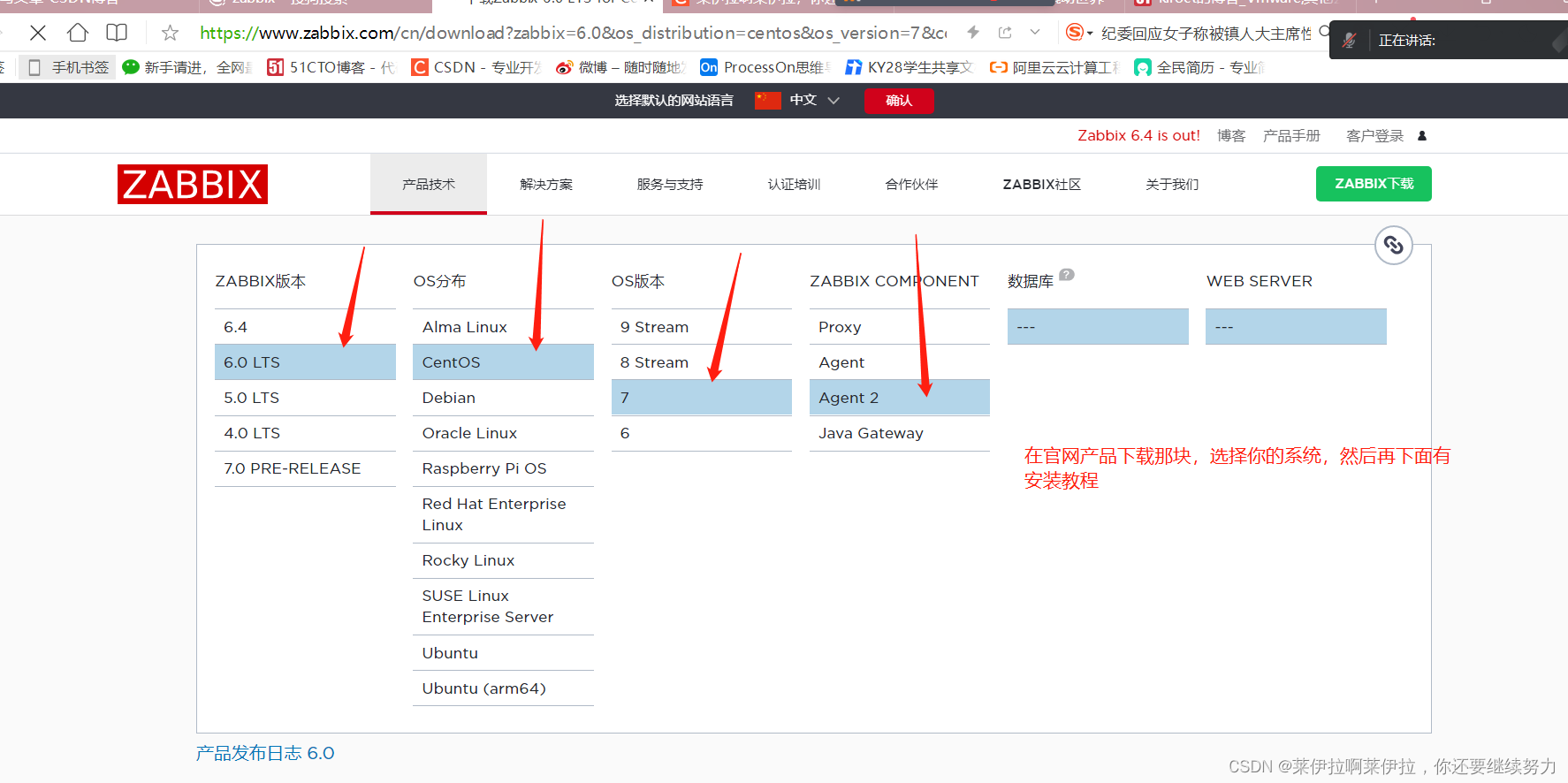Open the CSDN bookmark
1568x783 pixels.
(x=476, y=67)
